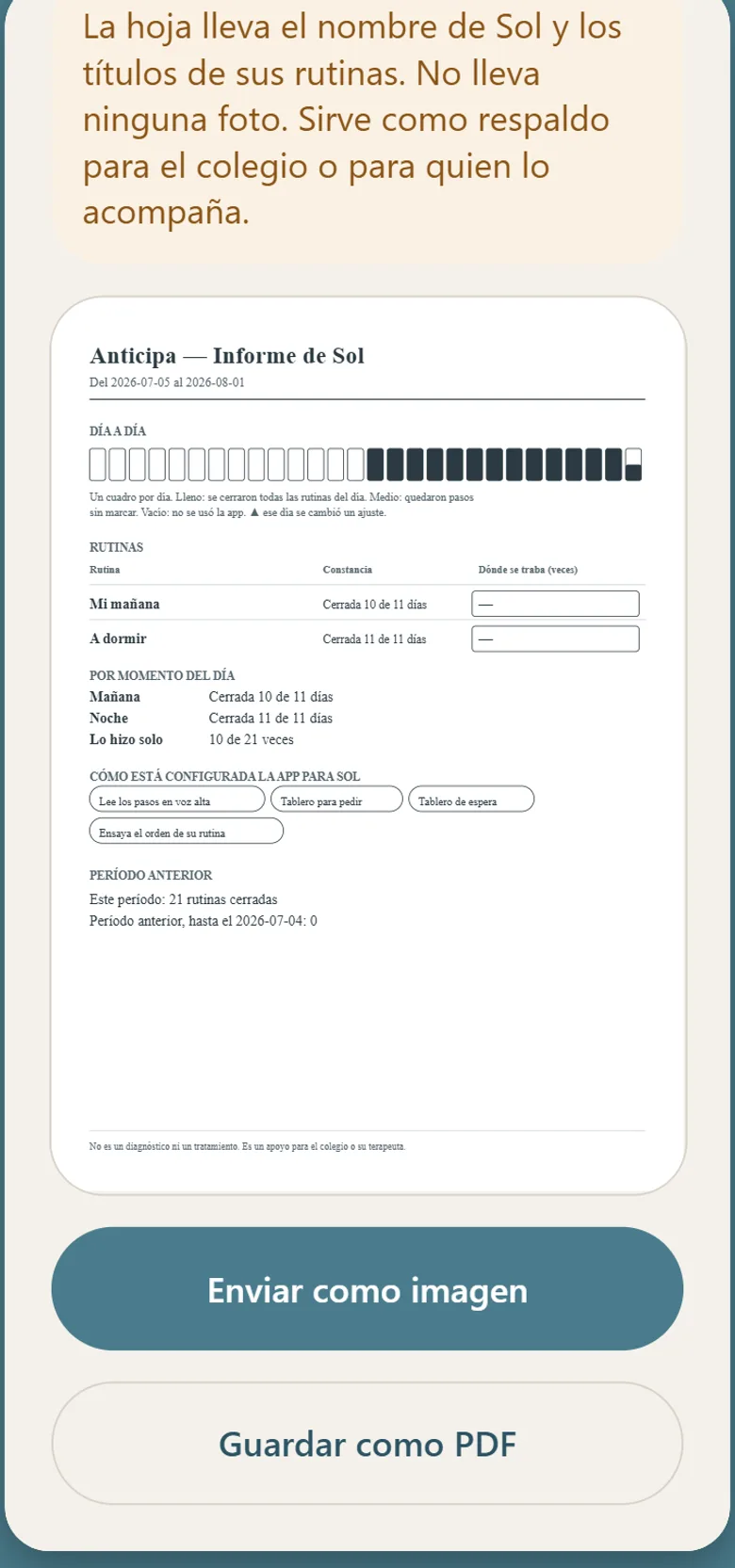Click the 'Dónde se traba' box for A dormir
Viewport: 735px width, 1568px height.
[556, 639]
